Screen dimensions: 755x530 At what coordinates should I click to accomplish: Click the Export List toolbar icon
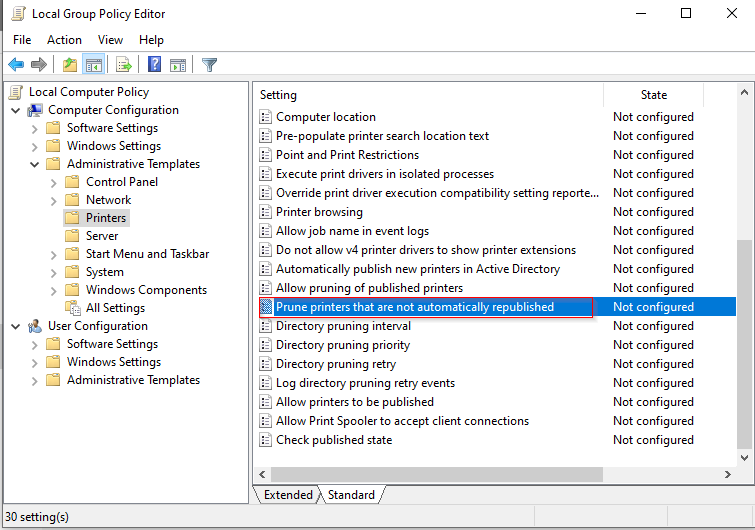click(124, 65)
